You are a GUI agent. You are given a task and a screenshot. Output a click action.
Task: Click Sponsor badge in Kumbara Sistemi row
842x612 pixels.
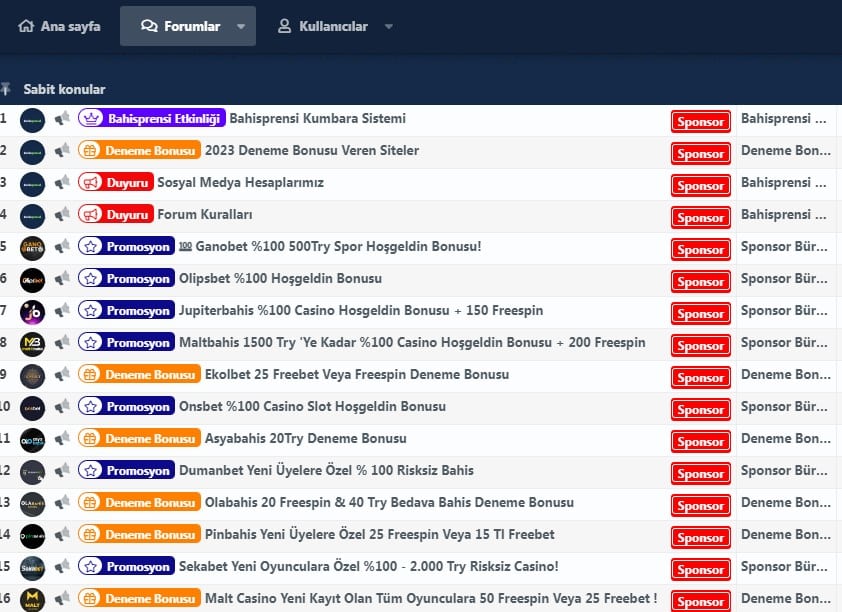(x=700, y=121)
